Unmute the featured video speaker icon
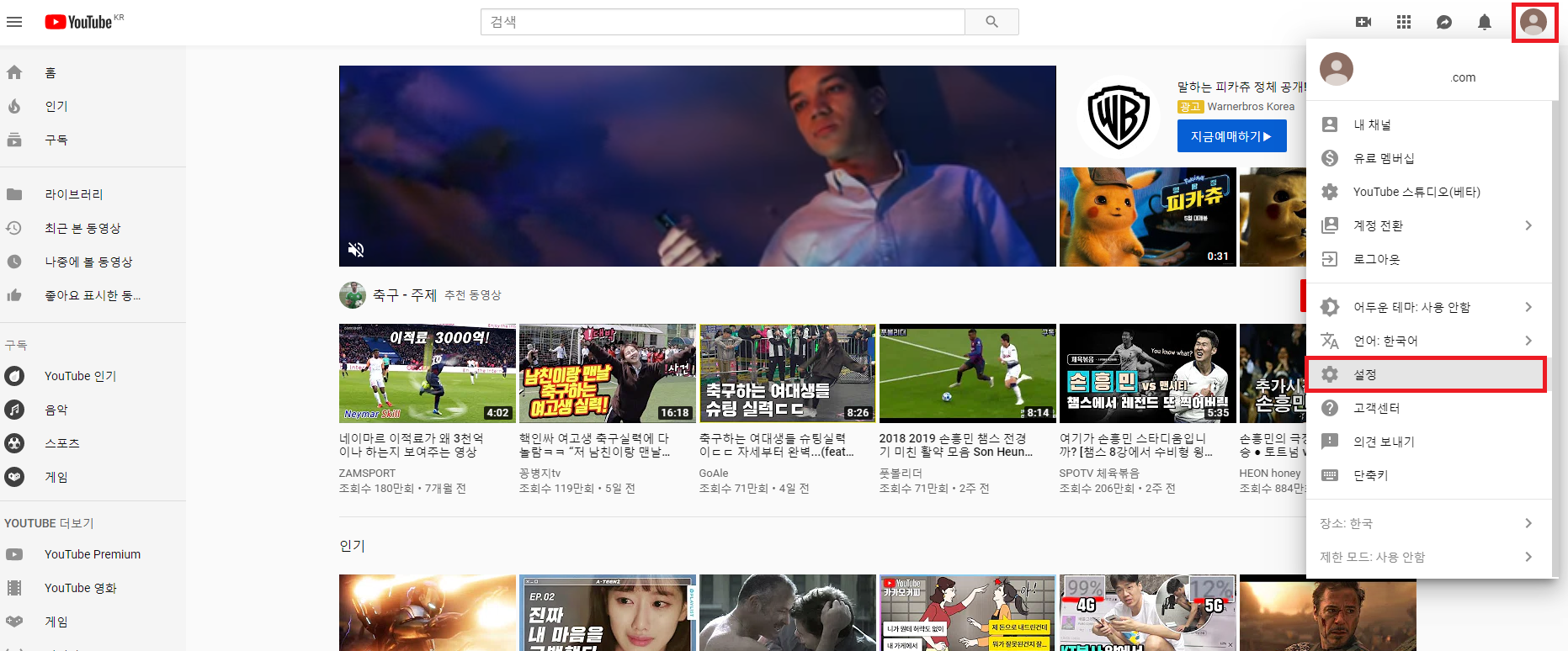The image size is (1568, 651). (x=356, y=249)
